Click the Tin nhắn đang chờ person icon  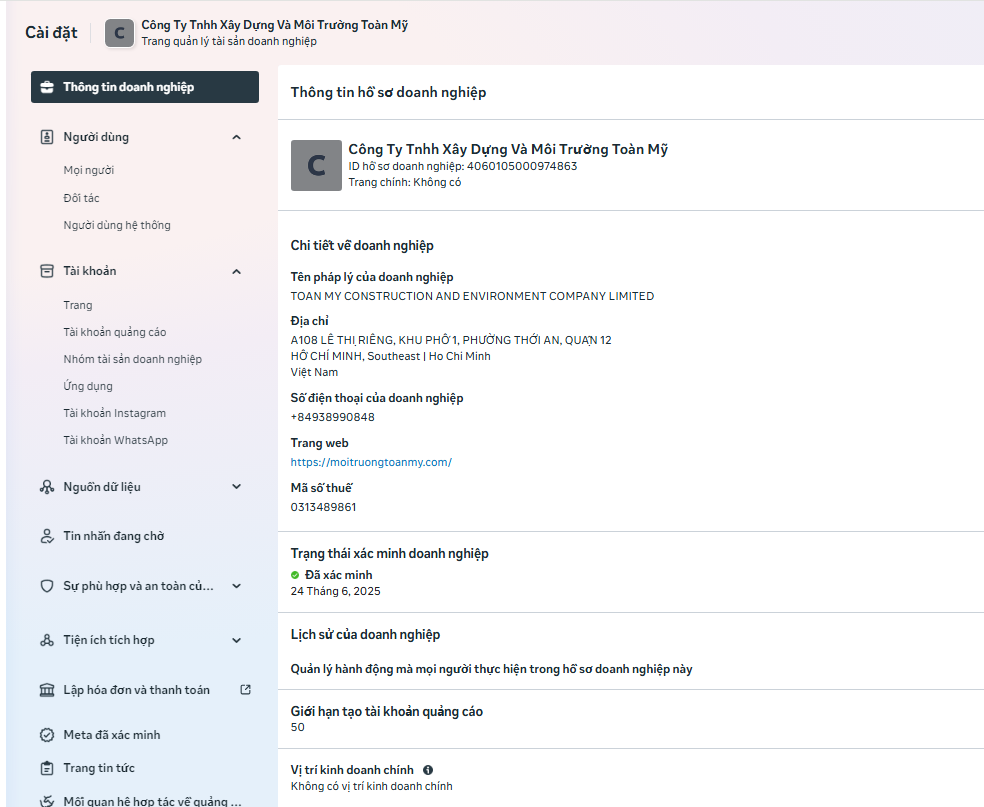47,536
